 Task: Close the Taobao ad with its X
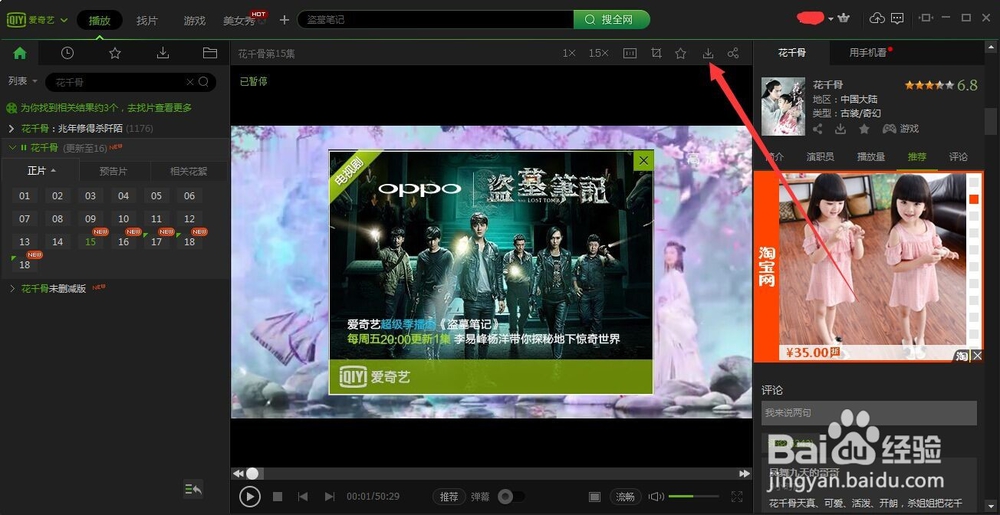point(977,356)
